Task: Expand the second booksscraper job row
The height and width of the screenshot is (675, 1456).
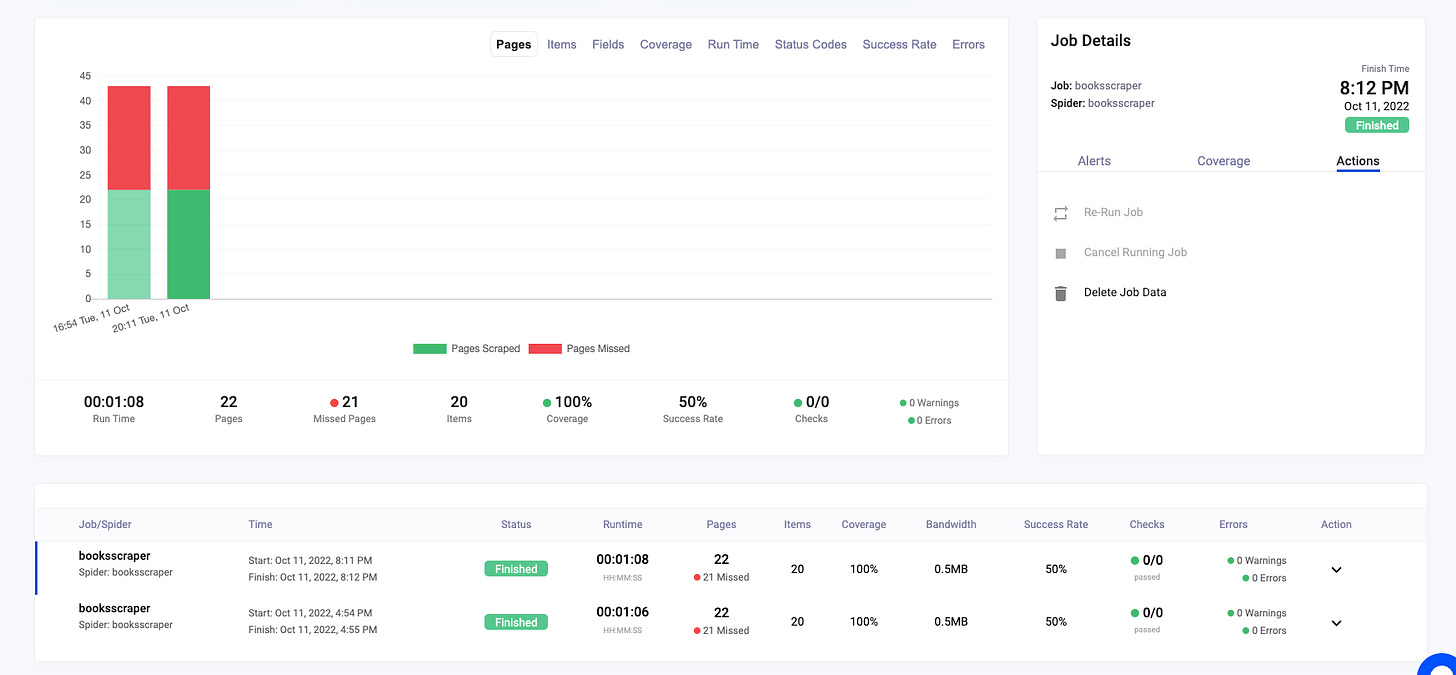Action: pyautogui.click(x=1336, y=622)
